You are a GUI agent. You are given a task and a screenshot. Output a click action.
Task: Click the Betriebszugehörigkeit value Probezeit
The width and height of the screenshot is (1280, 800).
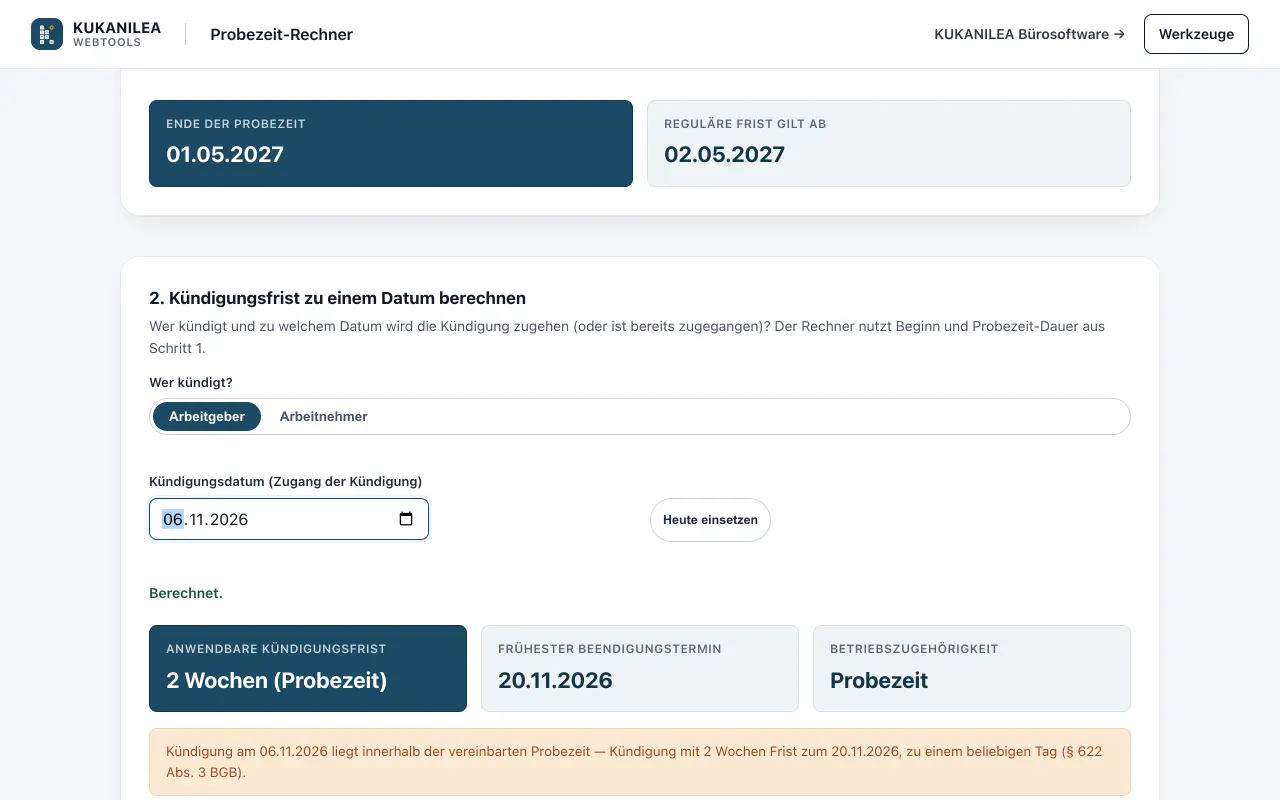[879, 680]
